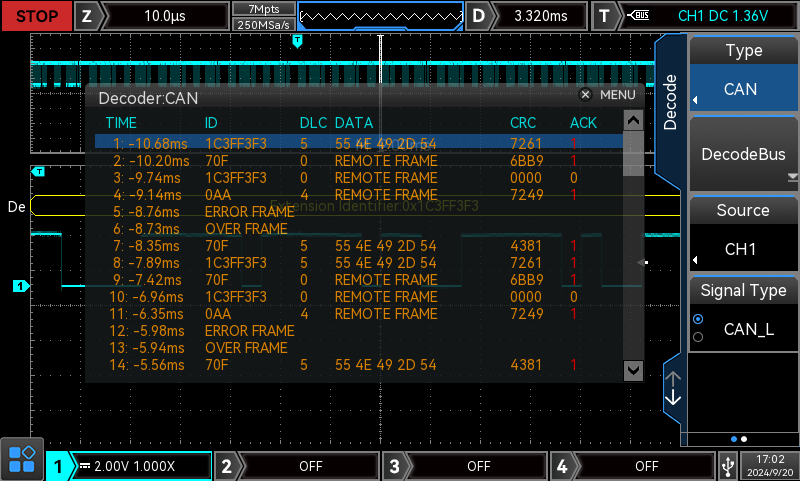Image resolution: width=800 pixels, height=481 pixels.
Task: Click the Z zoom timebase icon
Action: click(x=87, y=16)
